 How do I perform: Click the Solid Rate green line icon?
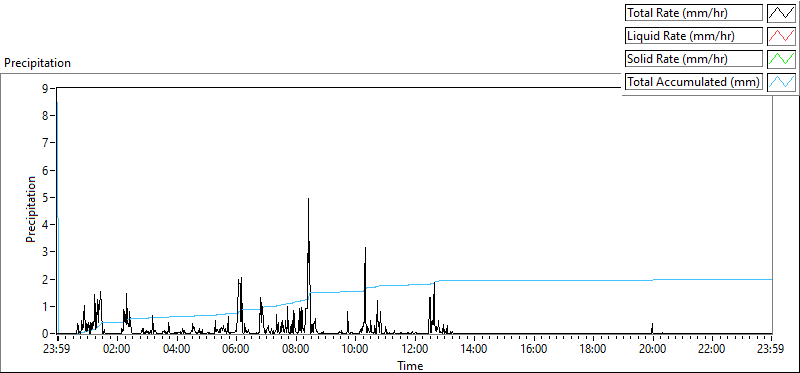782,59
